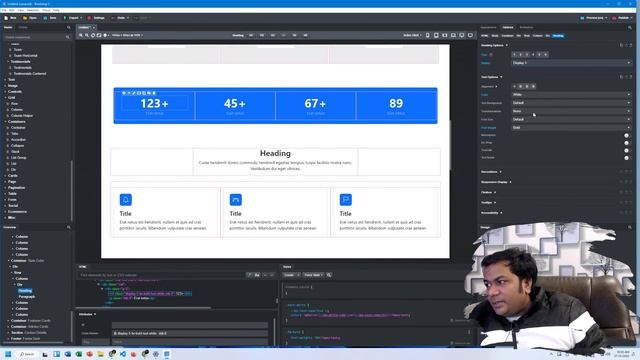This screenshot has width=640, height=360.
Task: Select the extra-wide screen preview size icon
Action: click(471, 36)
